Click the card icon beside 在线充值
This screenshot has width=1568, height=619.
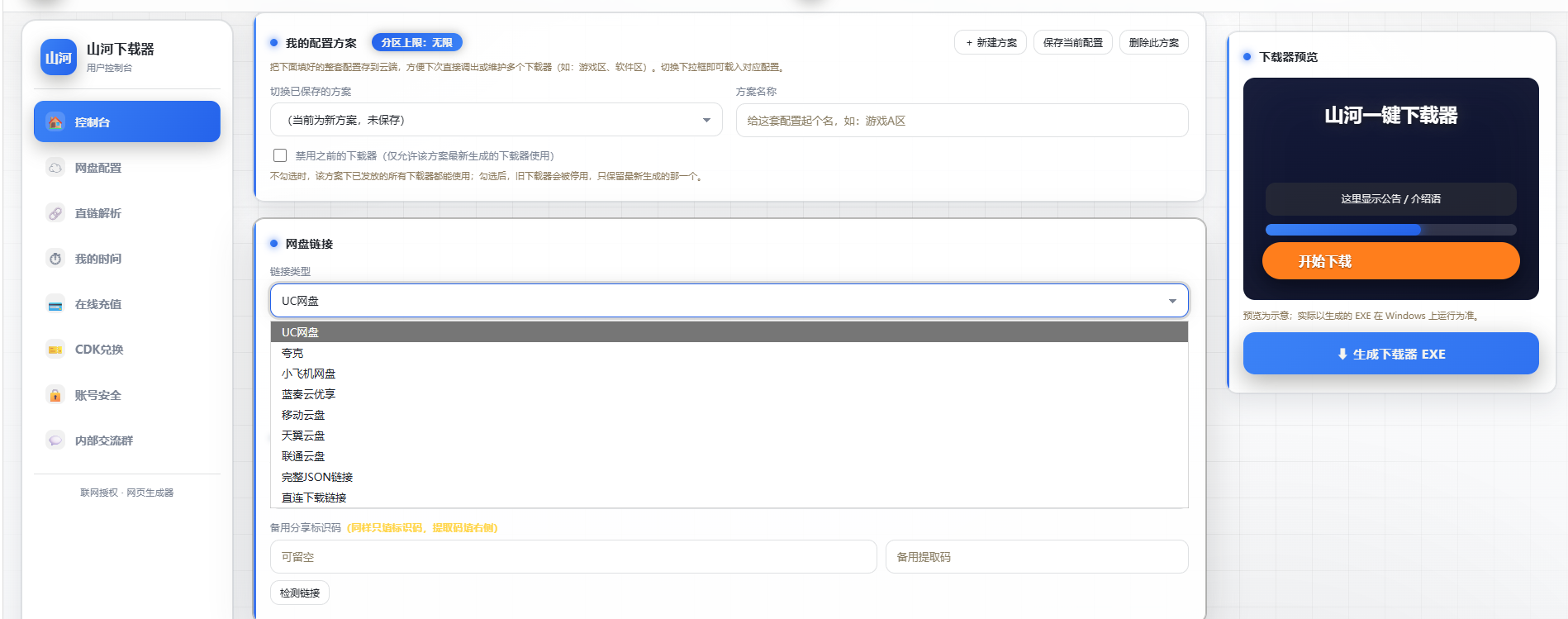[55, 304]
